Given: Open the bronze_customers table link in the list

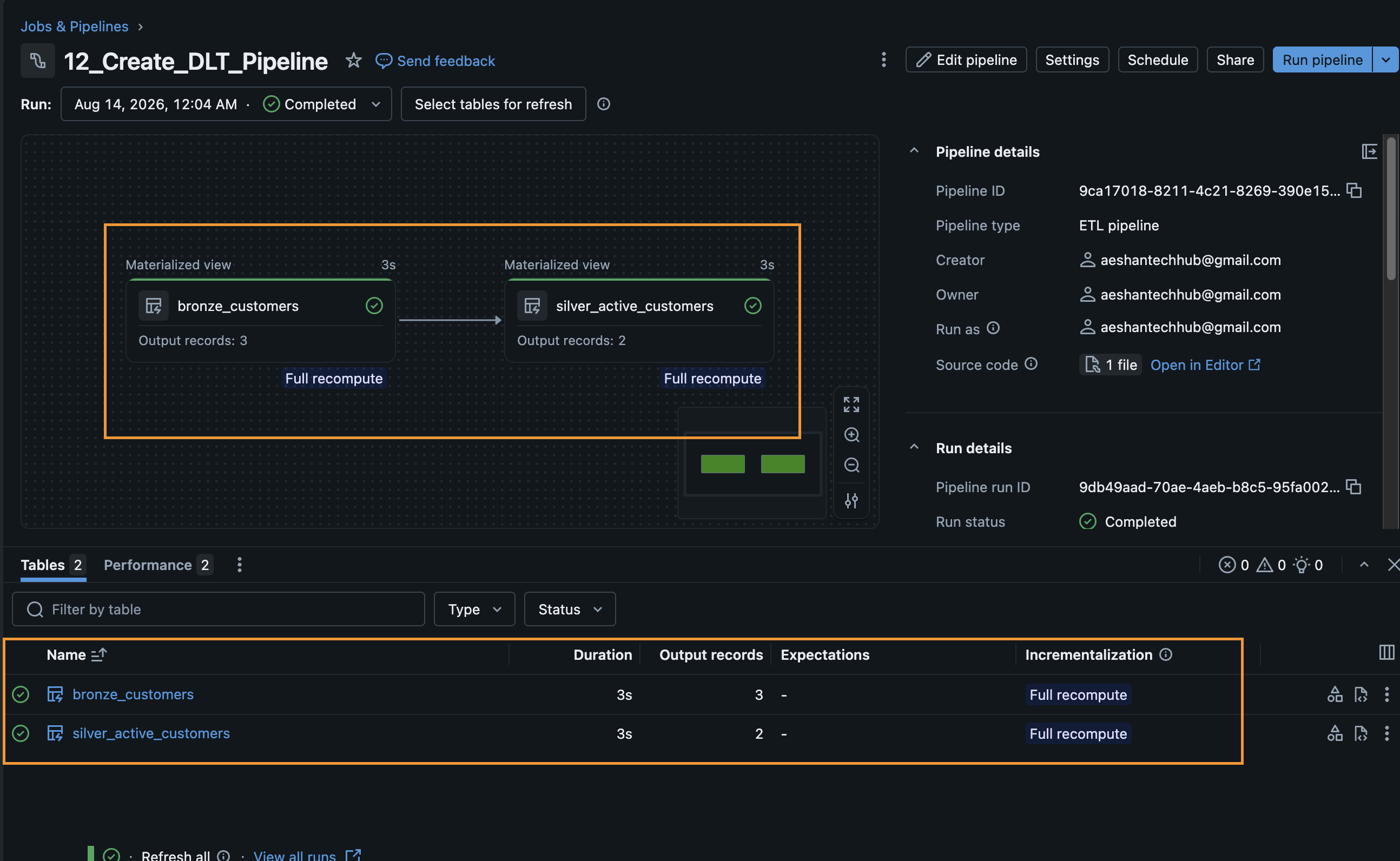Looking at the screenshot, I should coord(133,694).
